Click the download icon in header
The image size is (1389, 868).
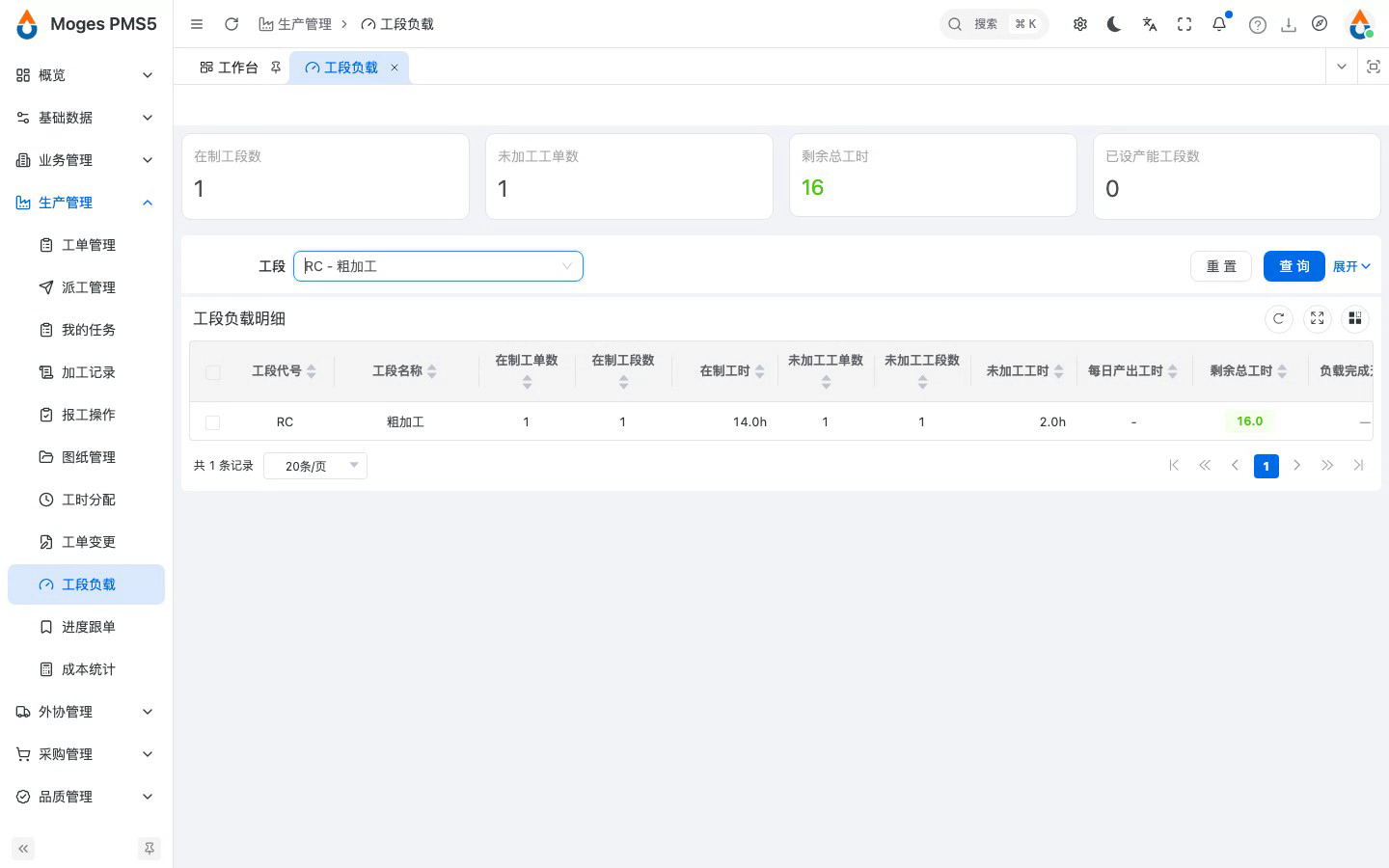click(1289, 25)
